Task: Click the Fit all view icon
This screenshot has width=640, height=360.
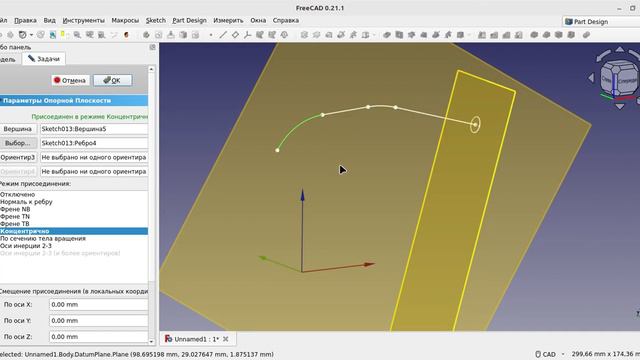Action: click(x=1, y=35)
